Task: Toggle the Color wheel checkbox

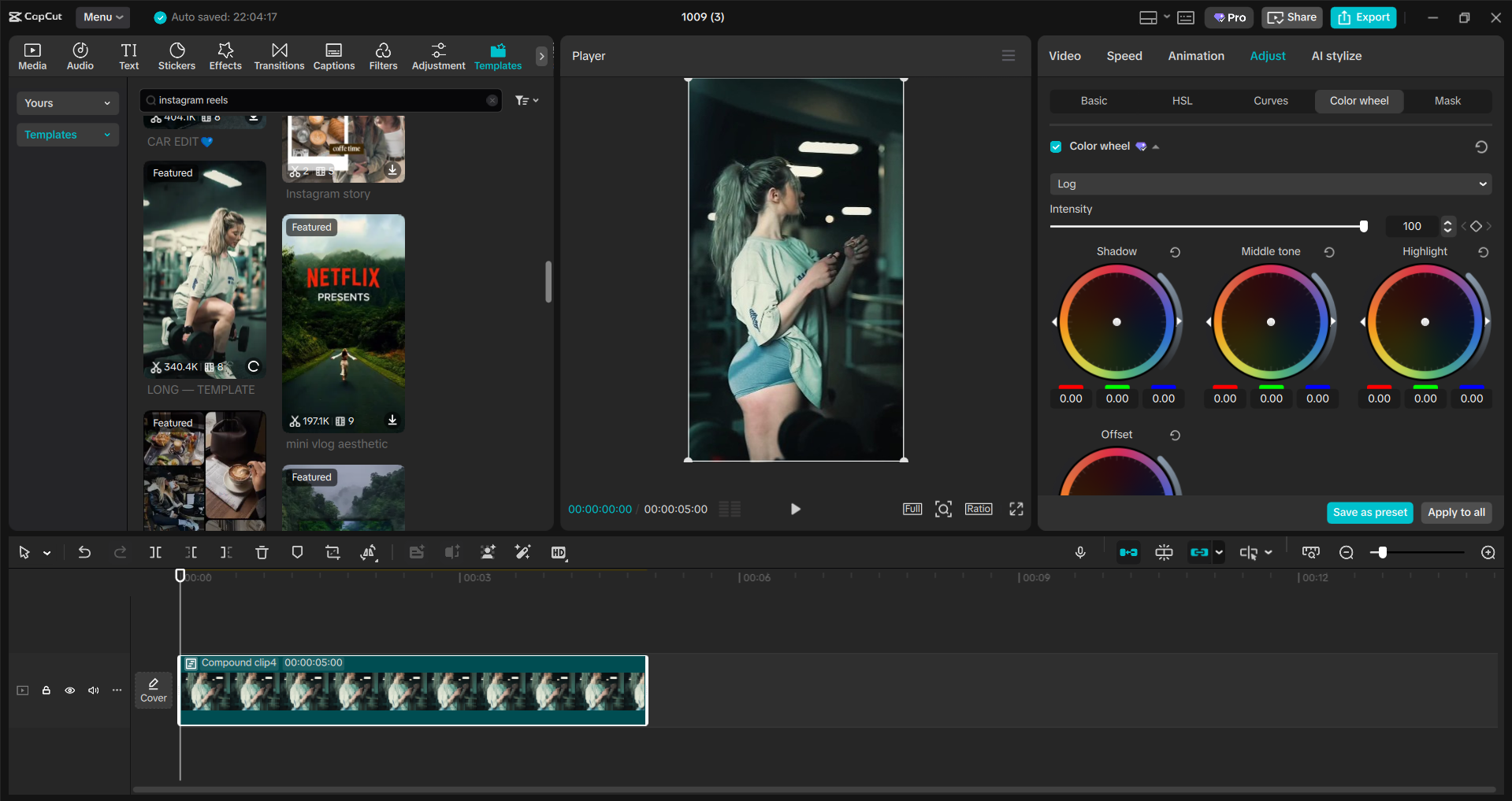Action: (x=1055, y=146)
